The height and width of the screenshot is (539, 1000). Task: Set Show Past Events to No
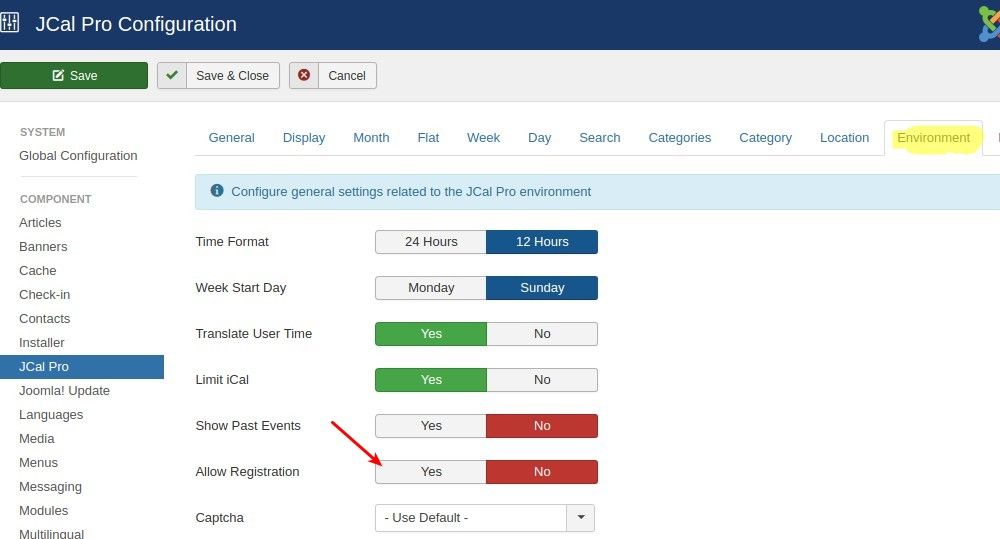(x=542, y=425)
